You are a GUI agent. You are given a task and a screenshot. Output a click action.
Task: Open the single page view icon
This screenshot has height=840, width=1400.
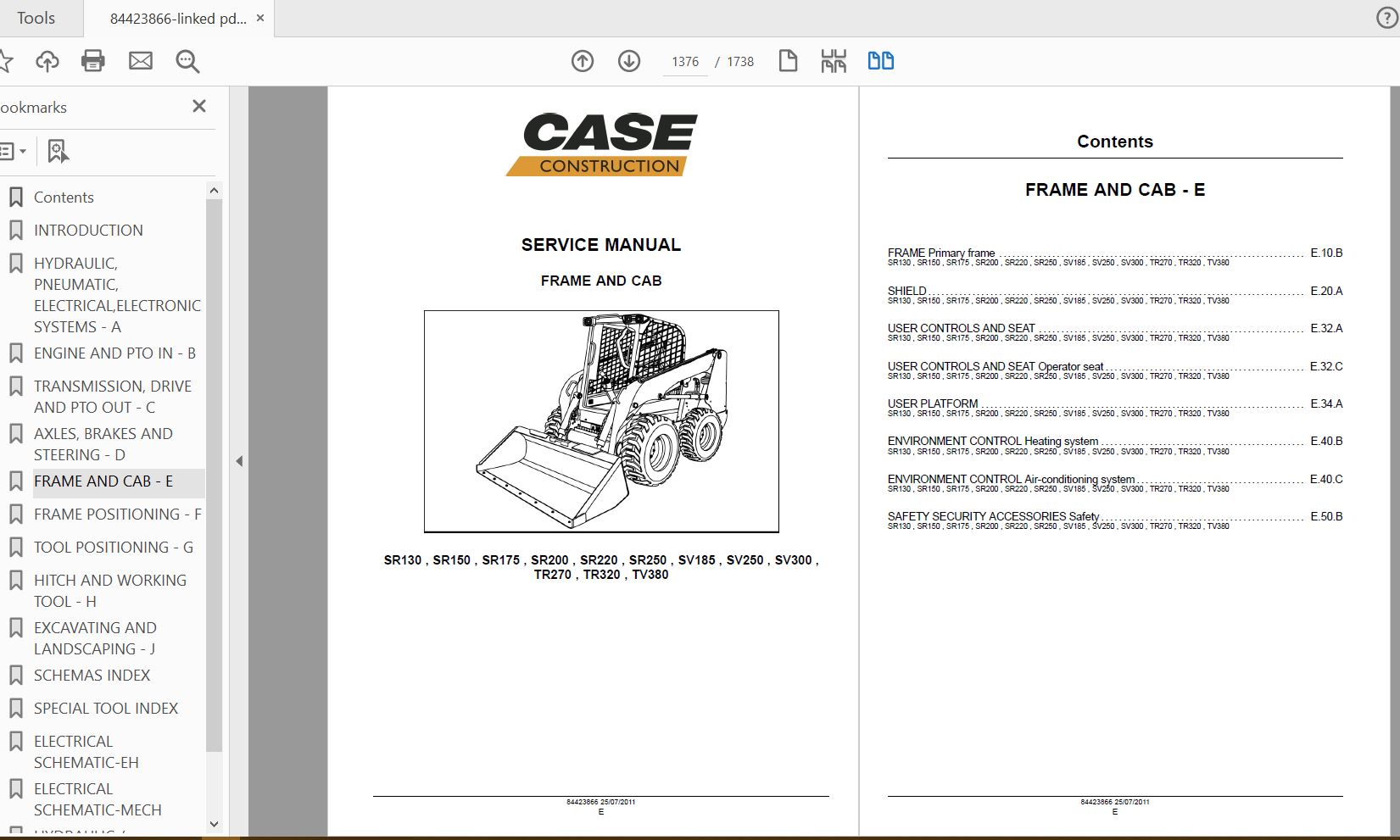787,60
